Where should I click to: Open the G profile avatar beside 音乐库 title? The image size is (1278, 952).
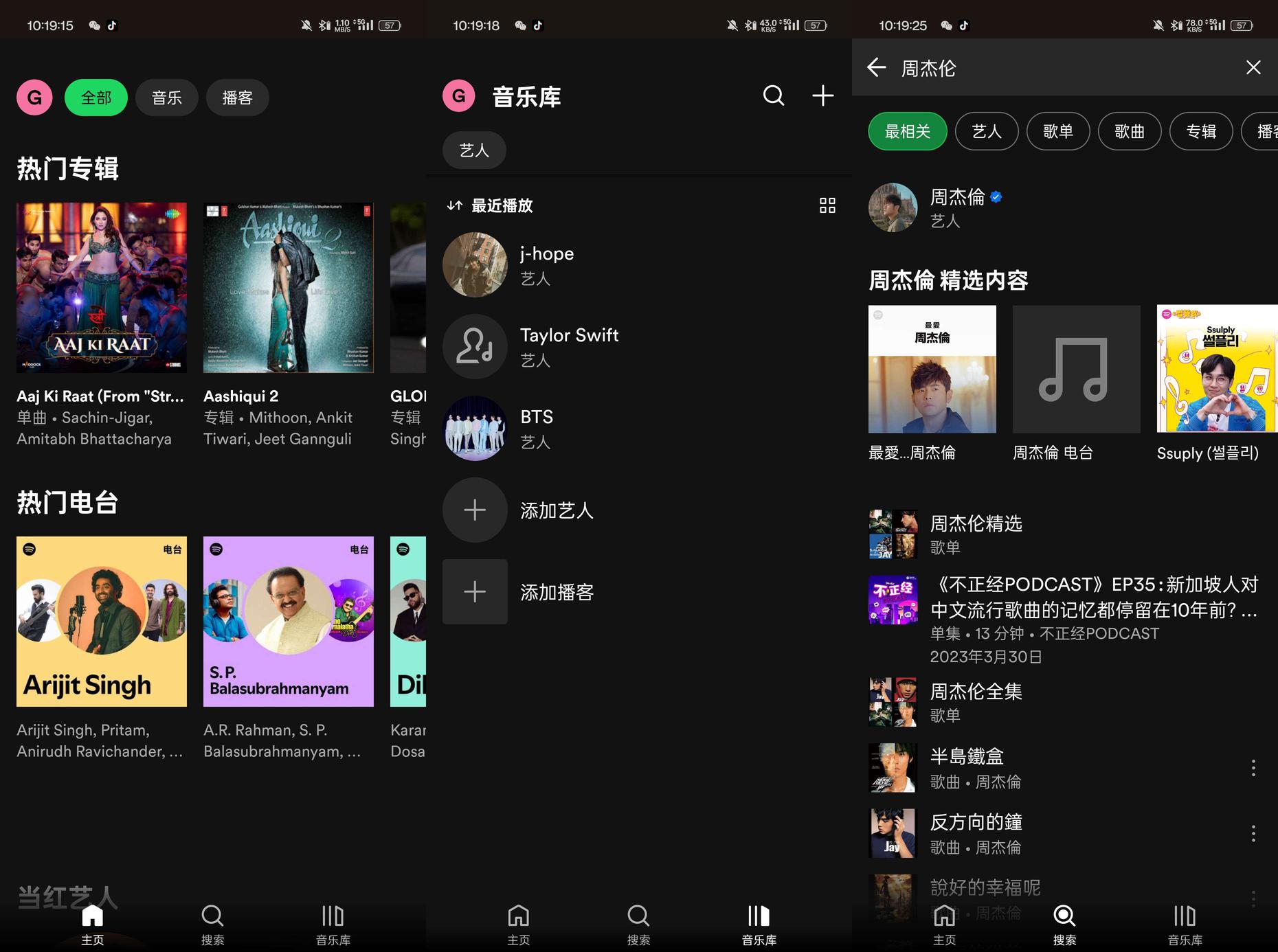click(x=459, y=96)
